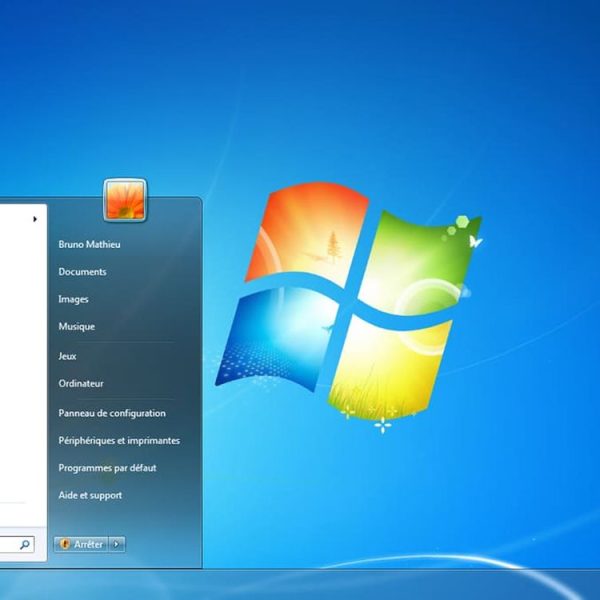Click the Arrêter shutdown button
The image size is (600, 600).
pos(82,544)
